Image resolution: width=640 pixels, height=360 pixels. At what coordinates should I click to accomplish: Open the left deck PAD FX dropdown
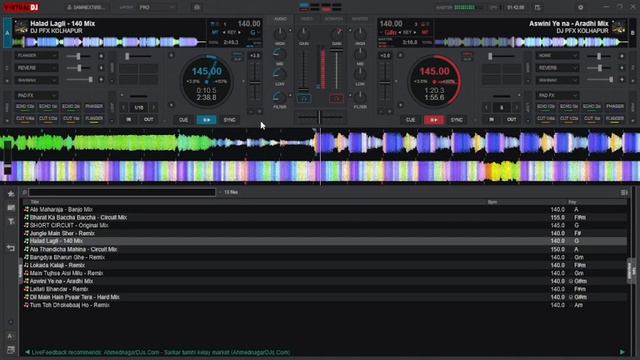point(36,96)
